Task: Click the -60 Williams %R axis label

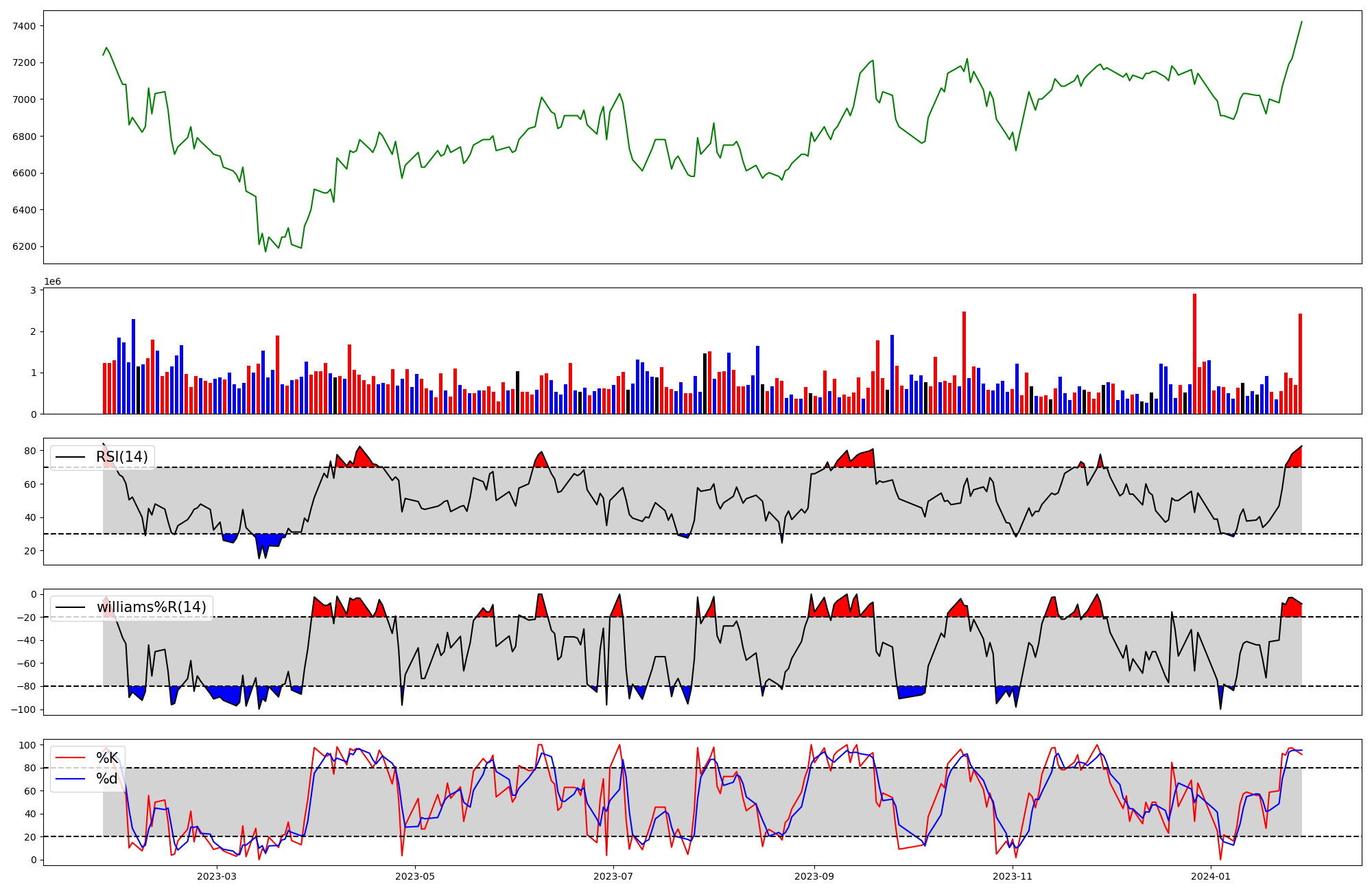Action: coord(25,664)
